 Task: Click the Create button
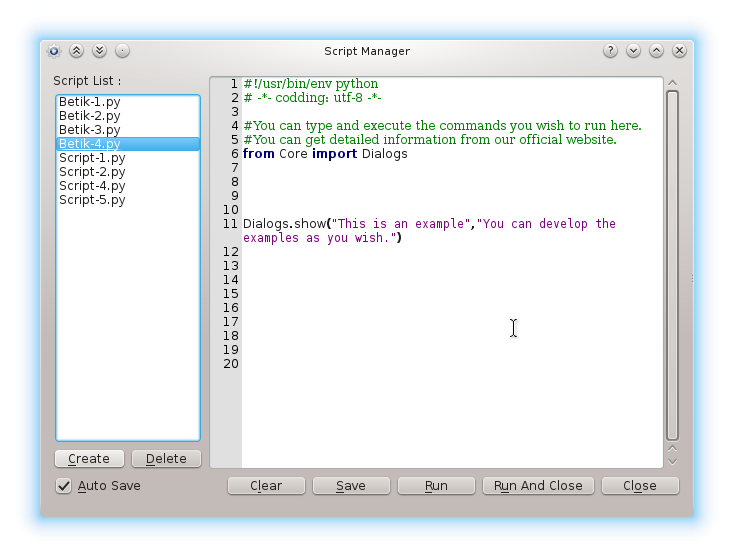89,459
